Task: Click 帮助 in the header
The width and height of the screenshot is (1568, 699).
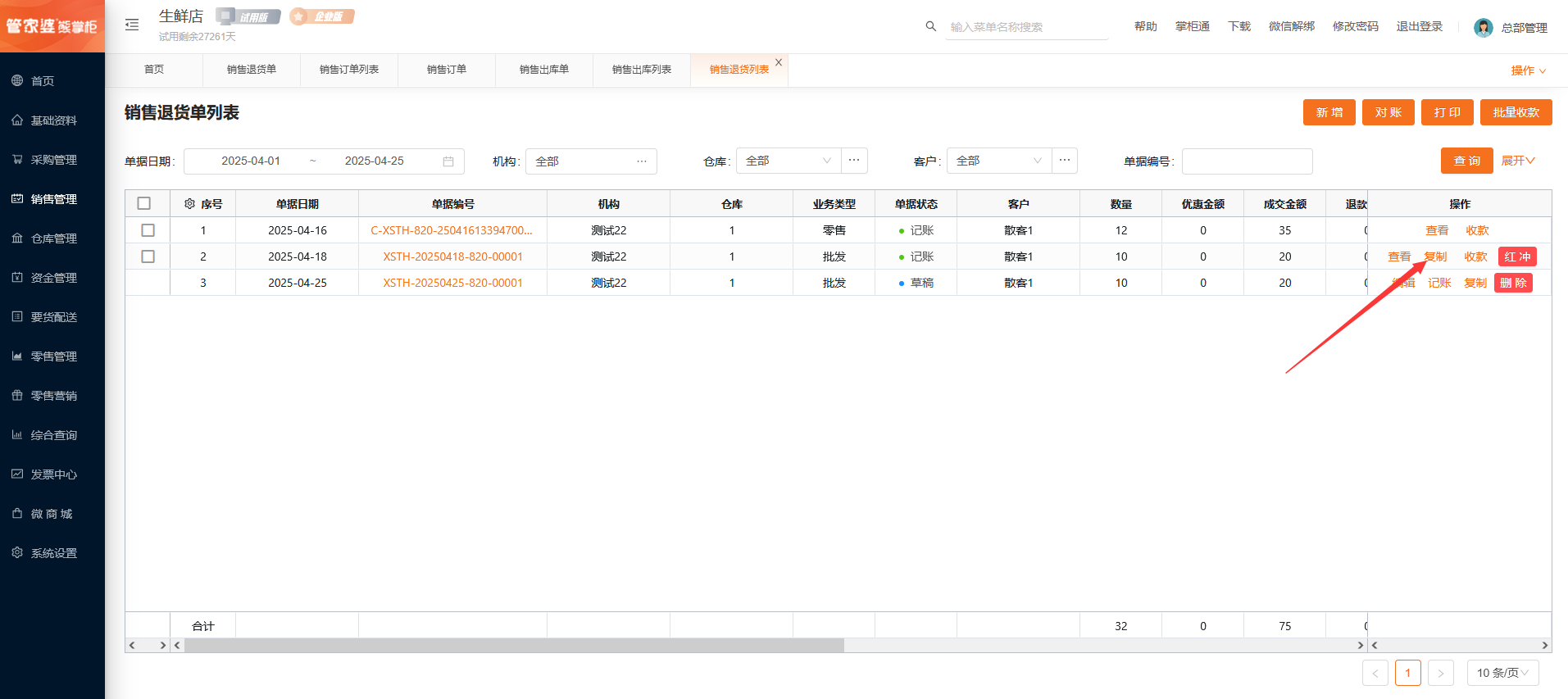Action: pyautogui.click(x=1146, y=26)
